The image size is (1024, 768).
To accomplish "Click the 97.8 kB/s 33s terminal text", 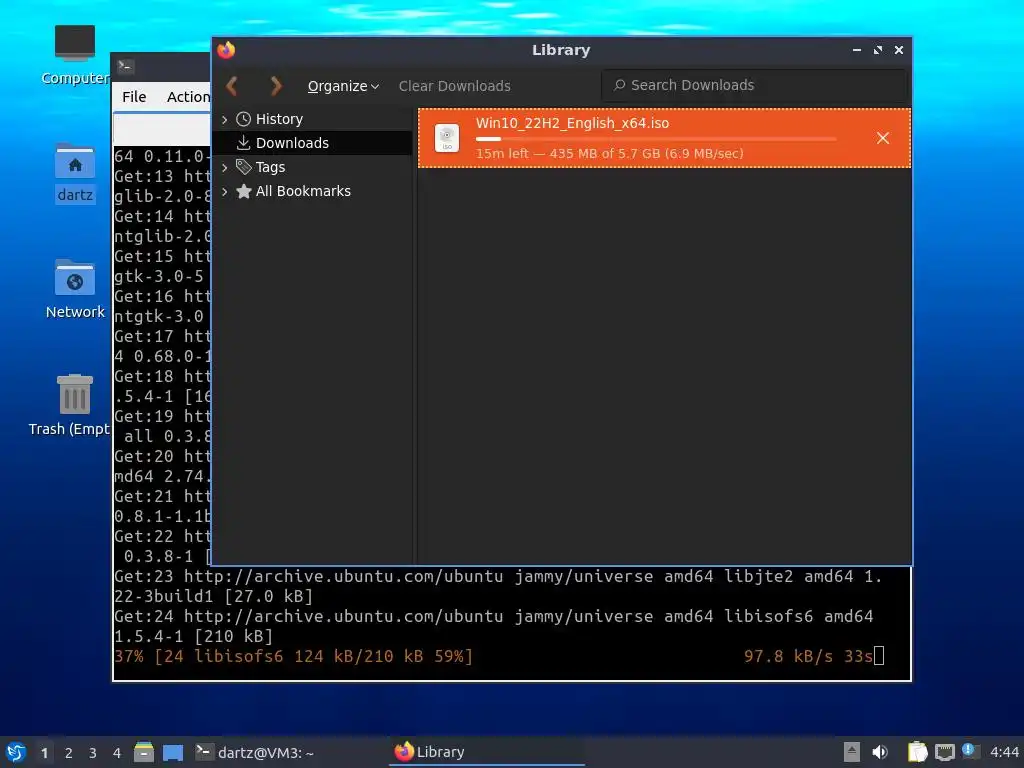I will 808,656.
